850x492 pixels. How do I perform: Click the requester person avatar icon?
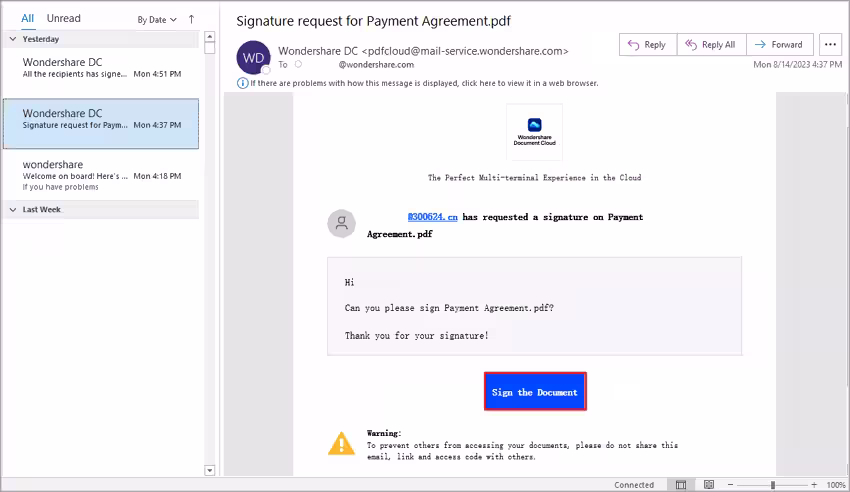(342, 223)
